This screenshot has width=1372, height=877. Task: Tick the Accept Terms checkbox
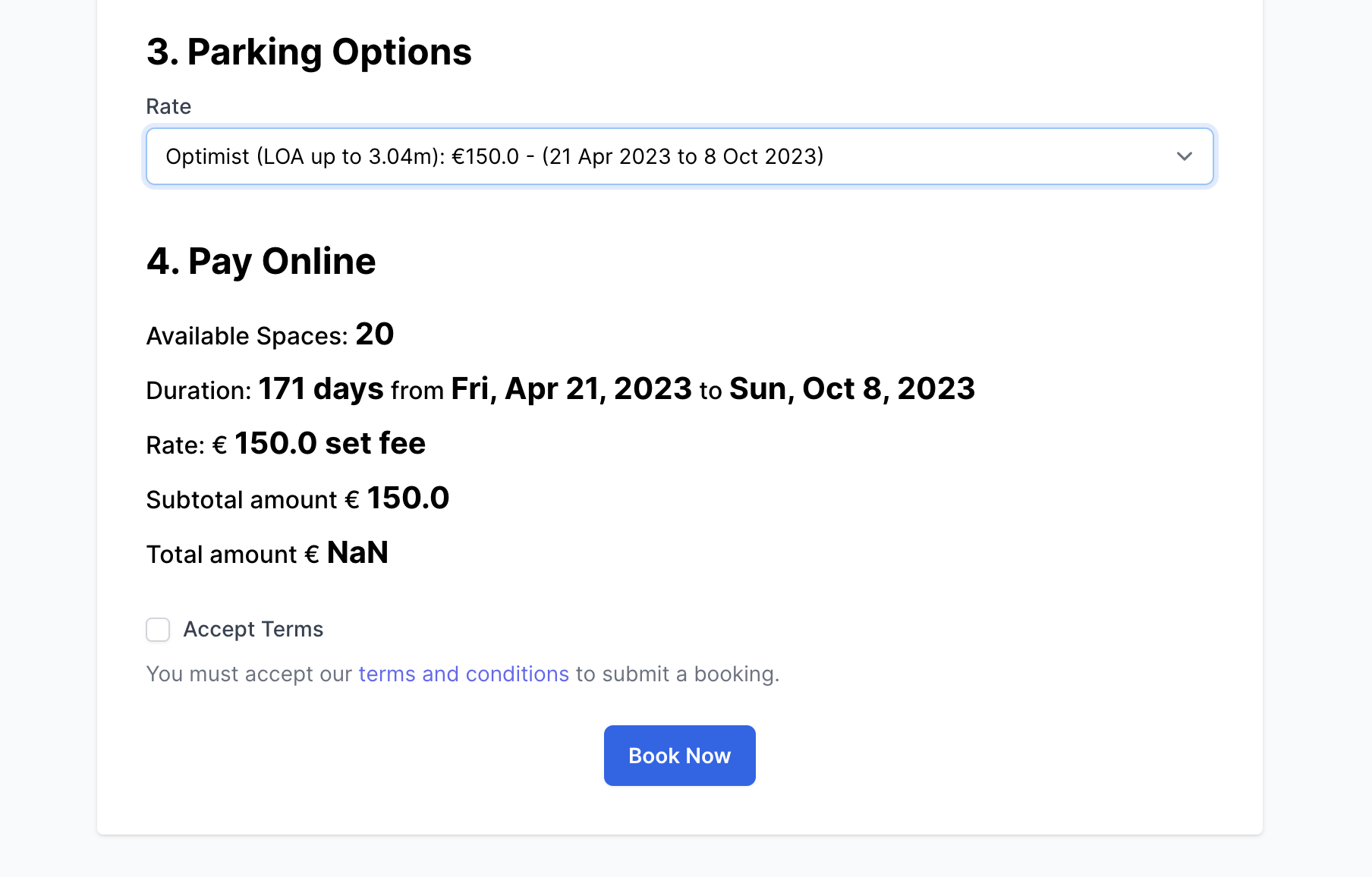point(158,630)
